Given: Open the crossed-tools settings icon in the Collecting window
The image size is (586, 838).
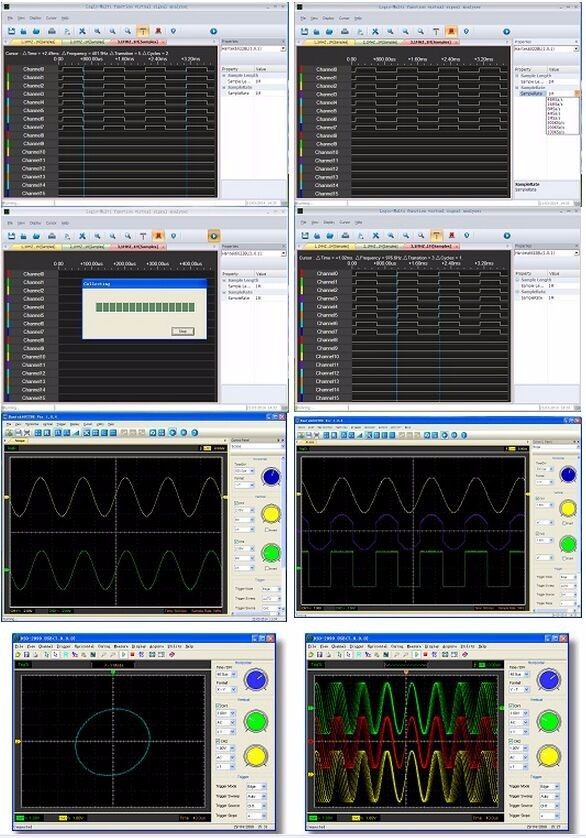Looking at the screenshot, I should pyautogui.click(x=82, y=236).
